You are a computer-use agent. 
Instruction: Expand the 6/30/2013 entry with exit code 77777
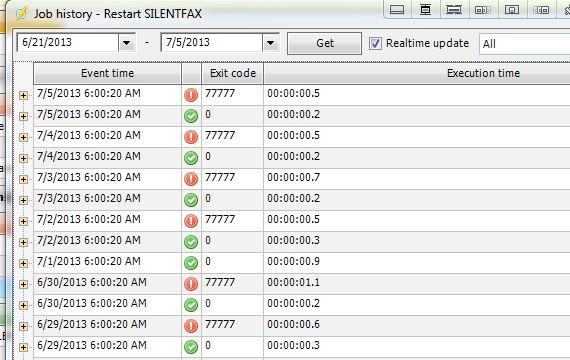pos(23,284)
